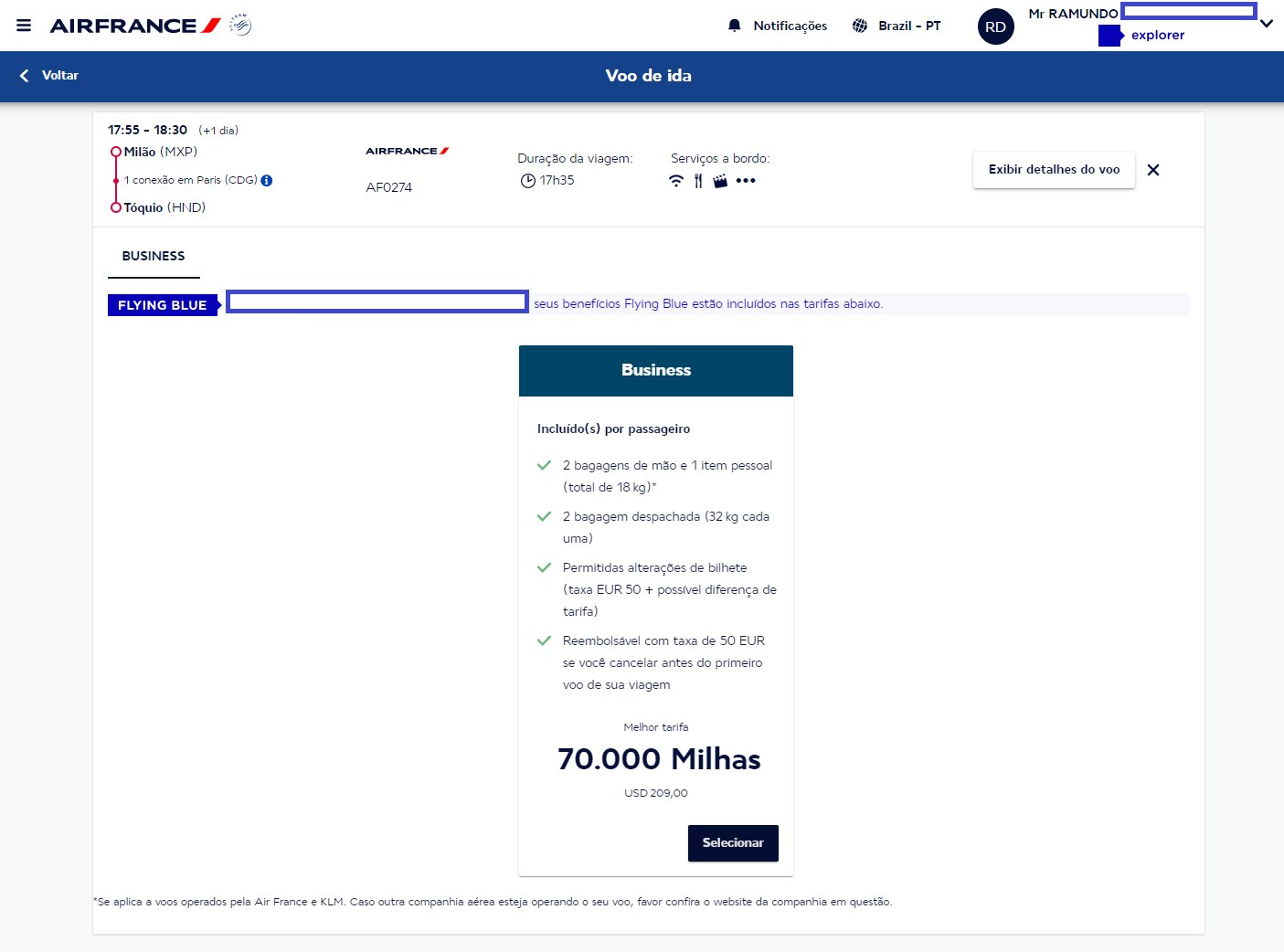
Task: Expand the account dropdown chevron
Action: pos(1266,24)
